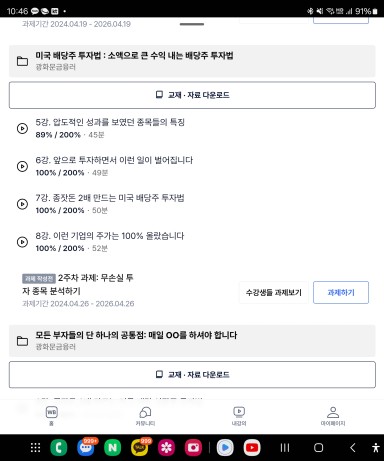
Task: Open the 내강의 tab
Action: click(x=239, y=415)
